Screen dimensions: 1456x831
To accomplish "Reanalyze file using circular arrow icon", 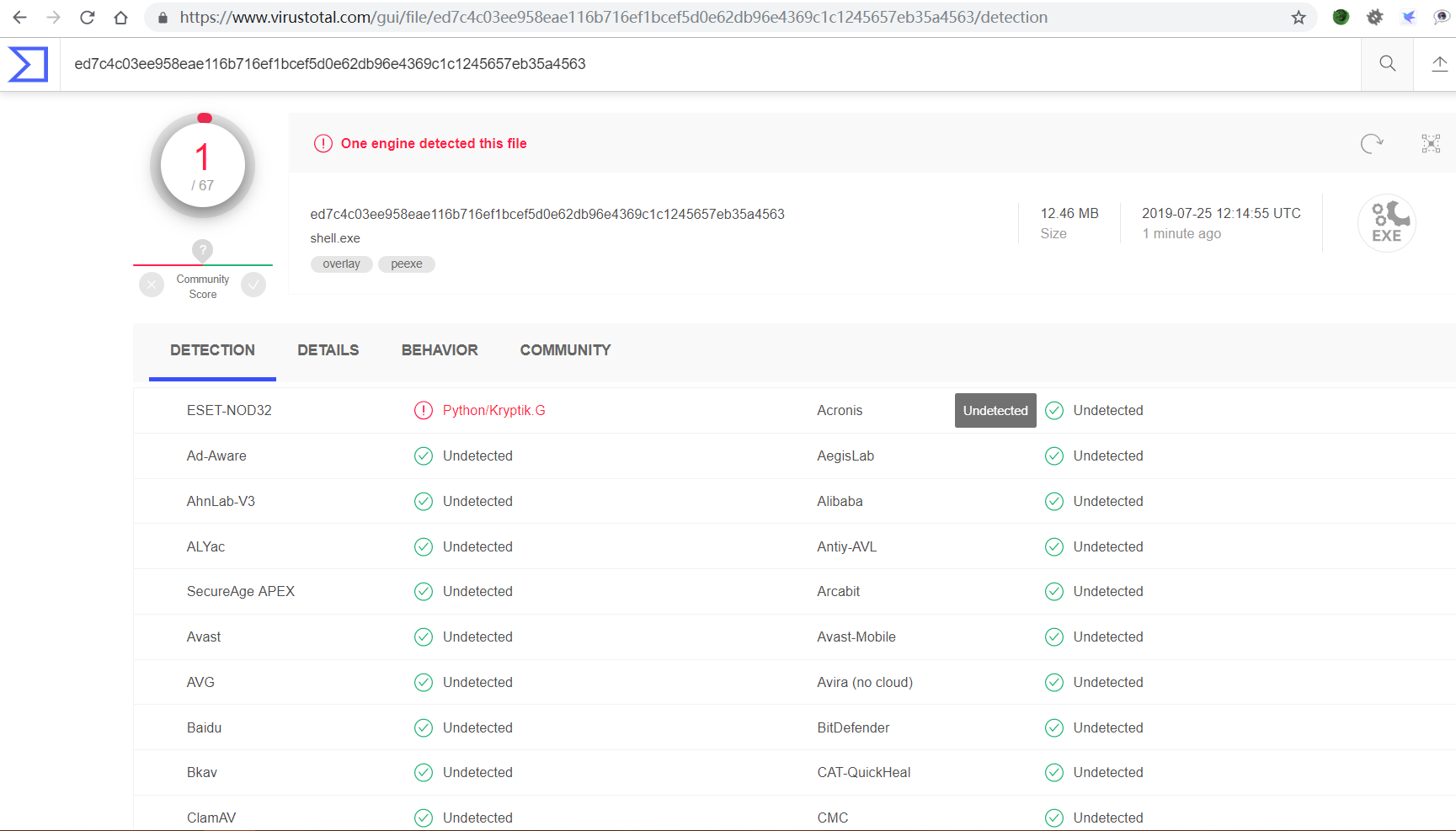I will tap(1372, 143).
